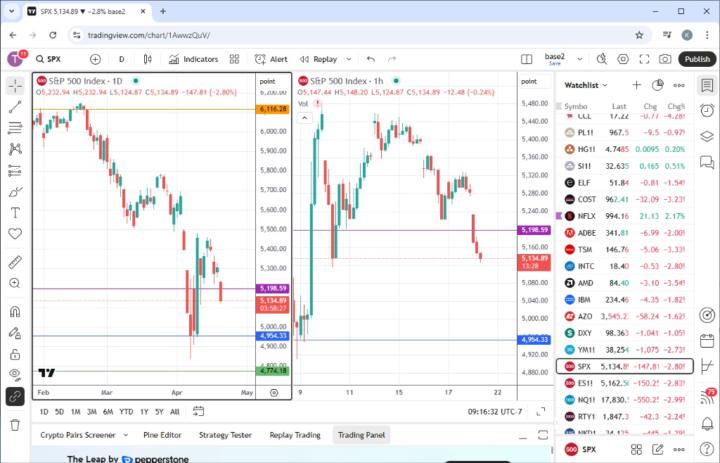Expand the manage layouts dropdown arrow

(x=579, y=59)
